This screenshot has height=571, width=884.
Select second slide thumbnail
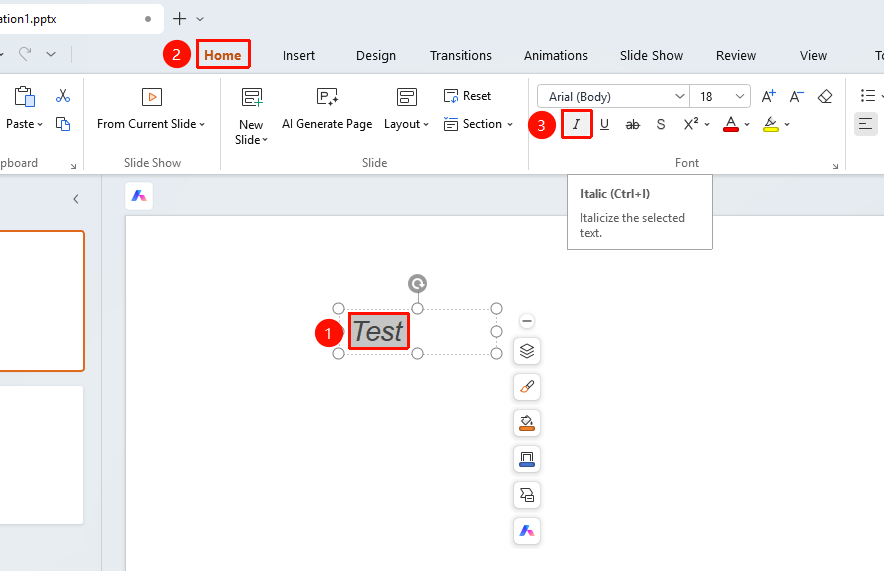click(41, 455)
